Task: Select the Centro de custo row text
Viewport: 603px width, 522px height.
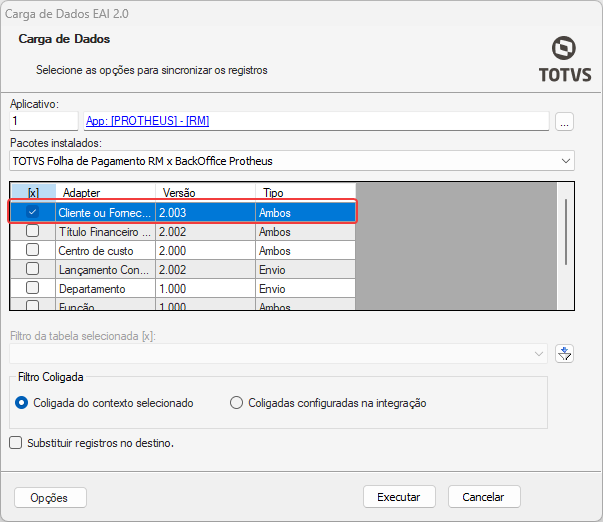Action: pyautogui.click(x=96, y=251)
